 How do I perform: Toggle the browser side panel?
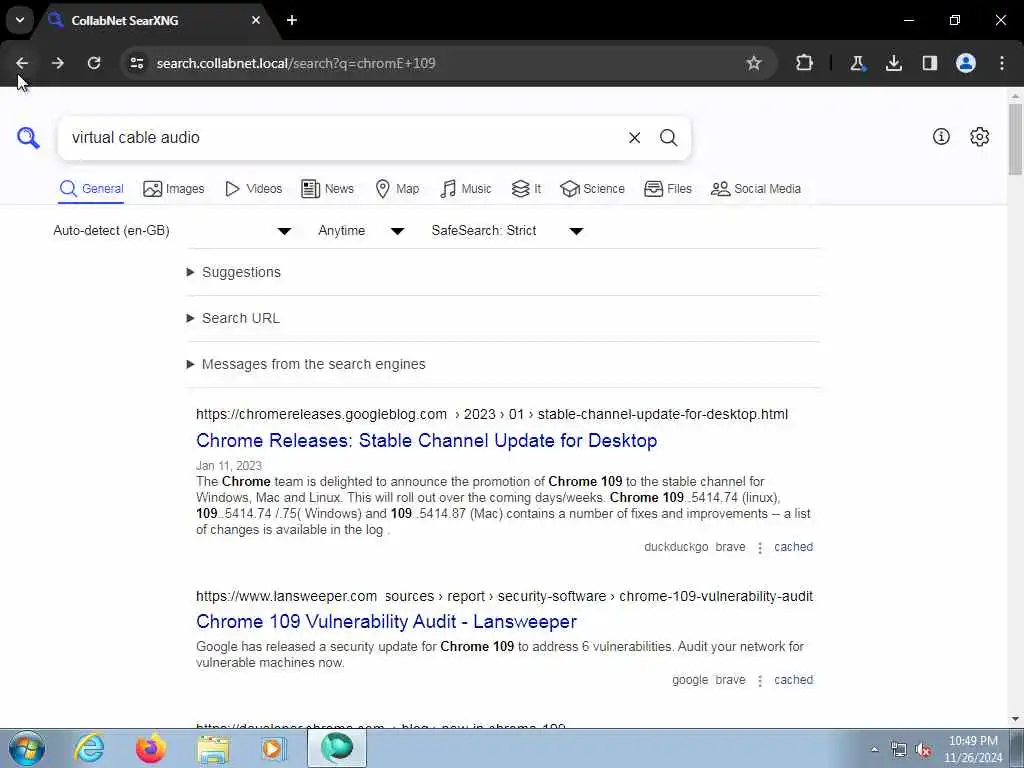929,63
